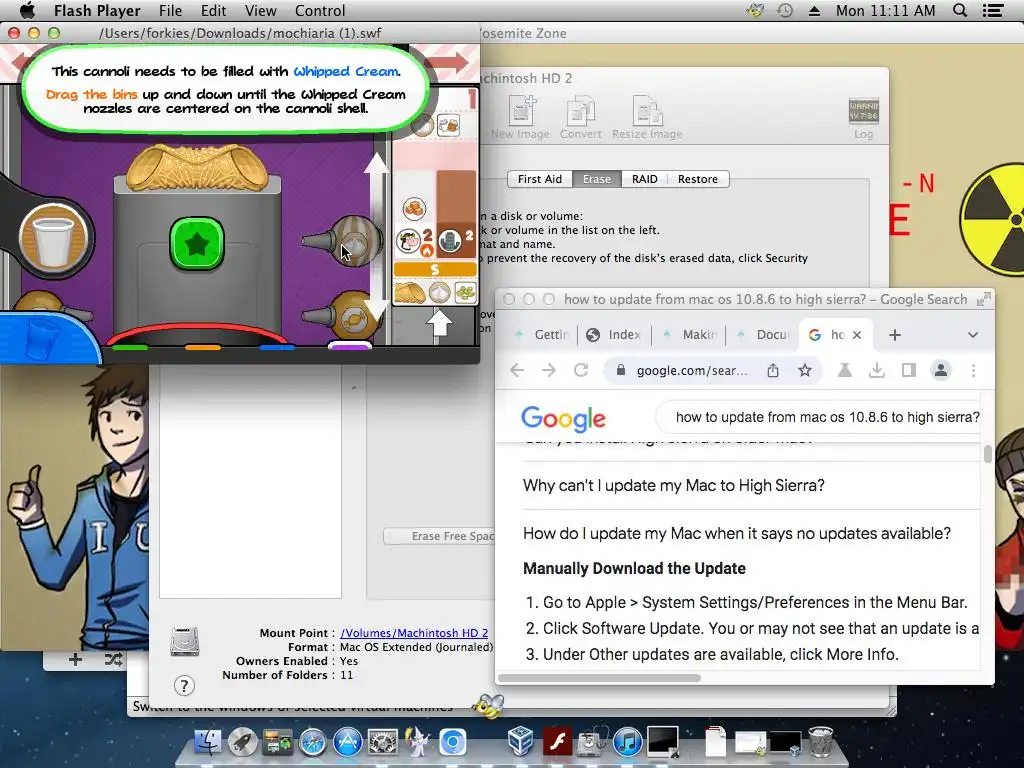Viewport: 1024px width, 768px height.
Task: Open the Docu tab in Chrome
Action: [x=765, y=334]
